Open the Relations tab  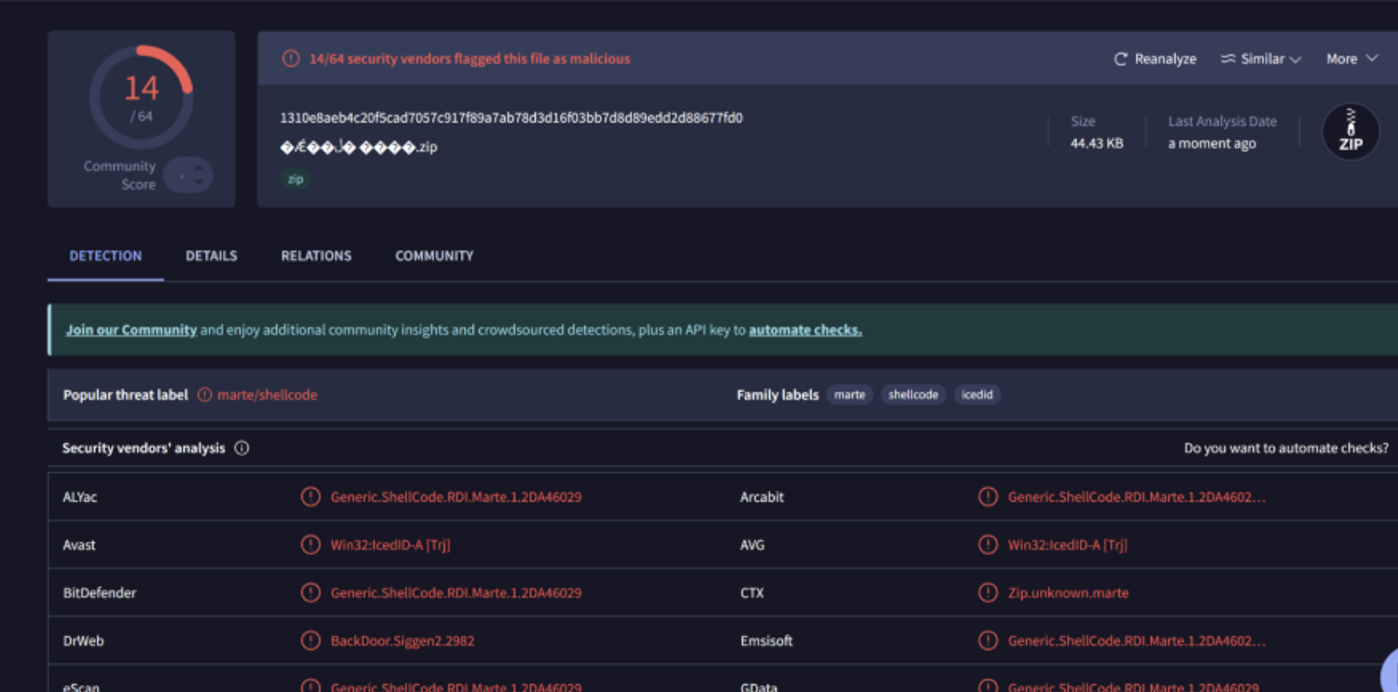316,256
